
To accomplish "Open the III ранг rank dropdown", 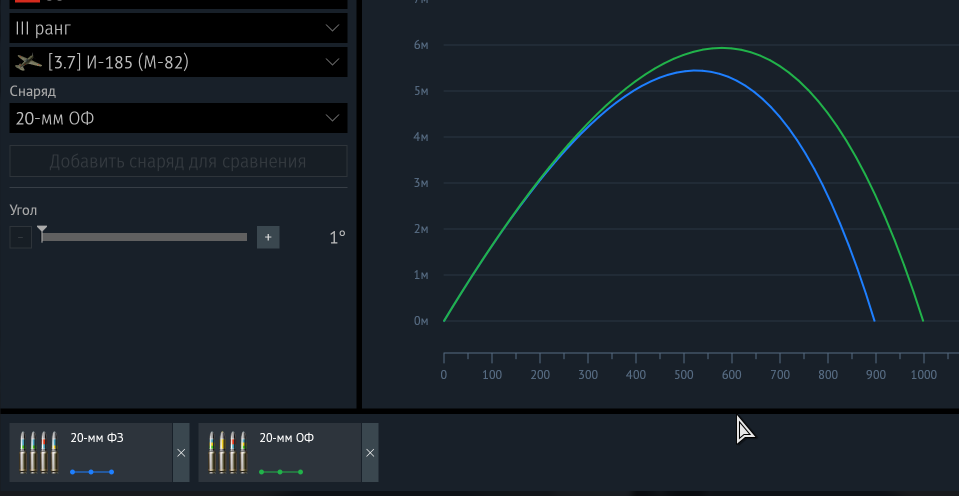I will click(x=178, y=28).
